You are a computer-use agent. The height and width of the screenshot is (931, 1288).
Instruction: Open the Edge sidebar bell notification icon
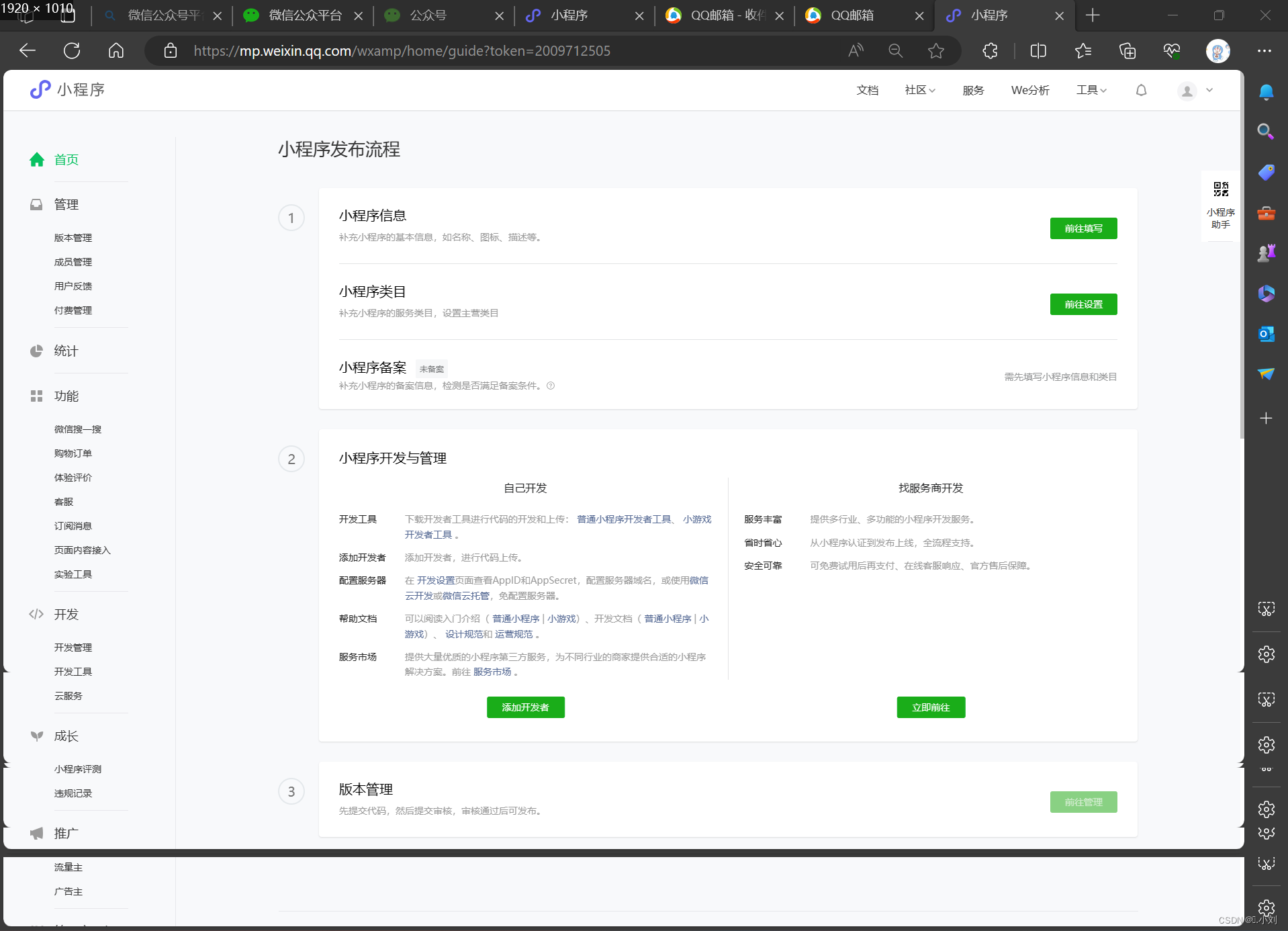point(1266,92)
